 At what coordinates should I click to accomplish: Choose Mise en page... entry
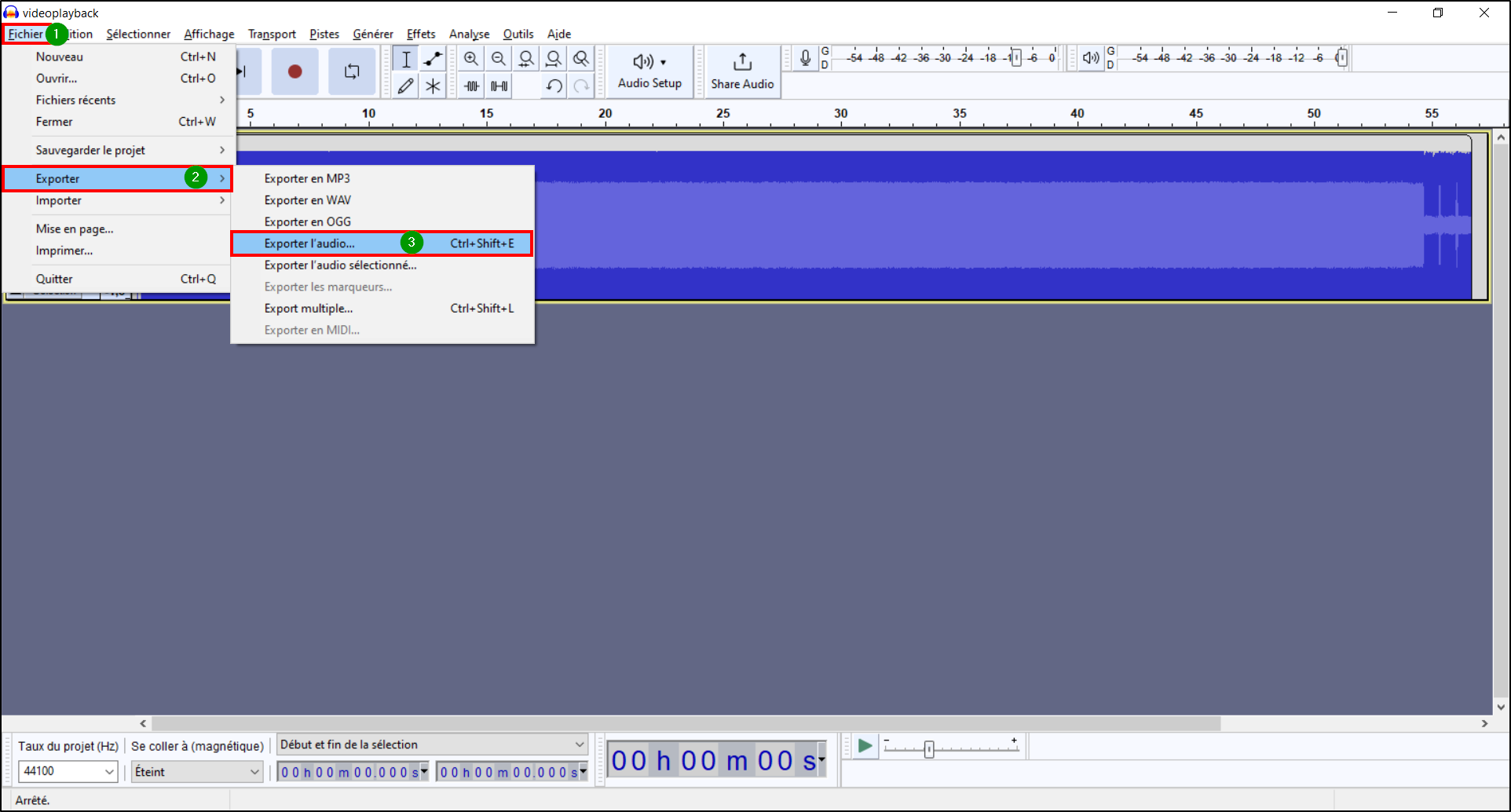tap(119, 229)
